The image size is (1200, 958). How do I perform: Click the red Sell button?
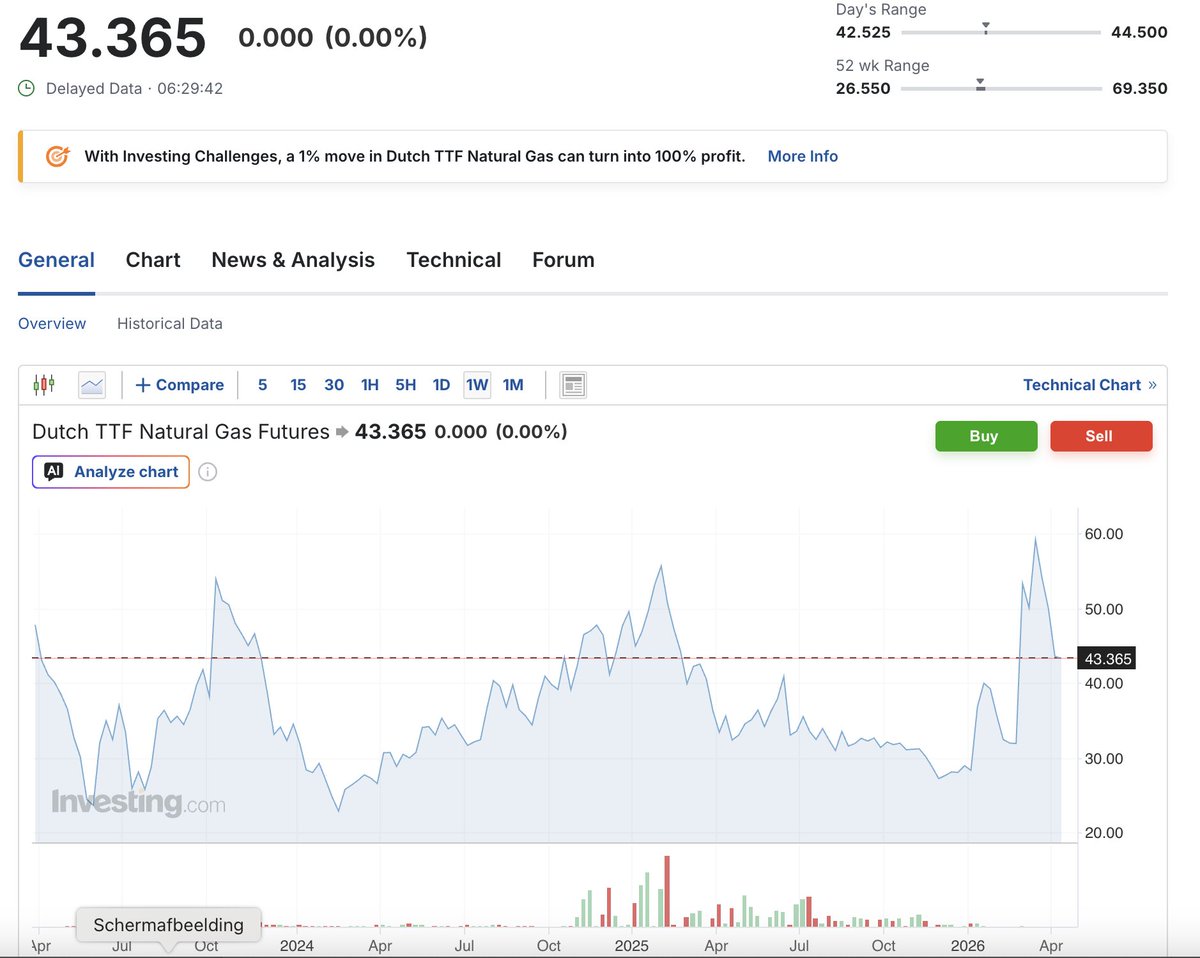click(1099, 436)
